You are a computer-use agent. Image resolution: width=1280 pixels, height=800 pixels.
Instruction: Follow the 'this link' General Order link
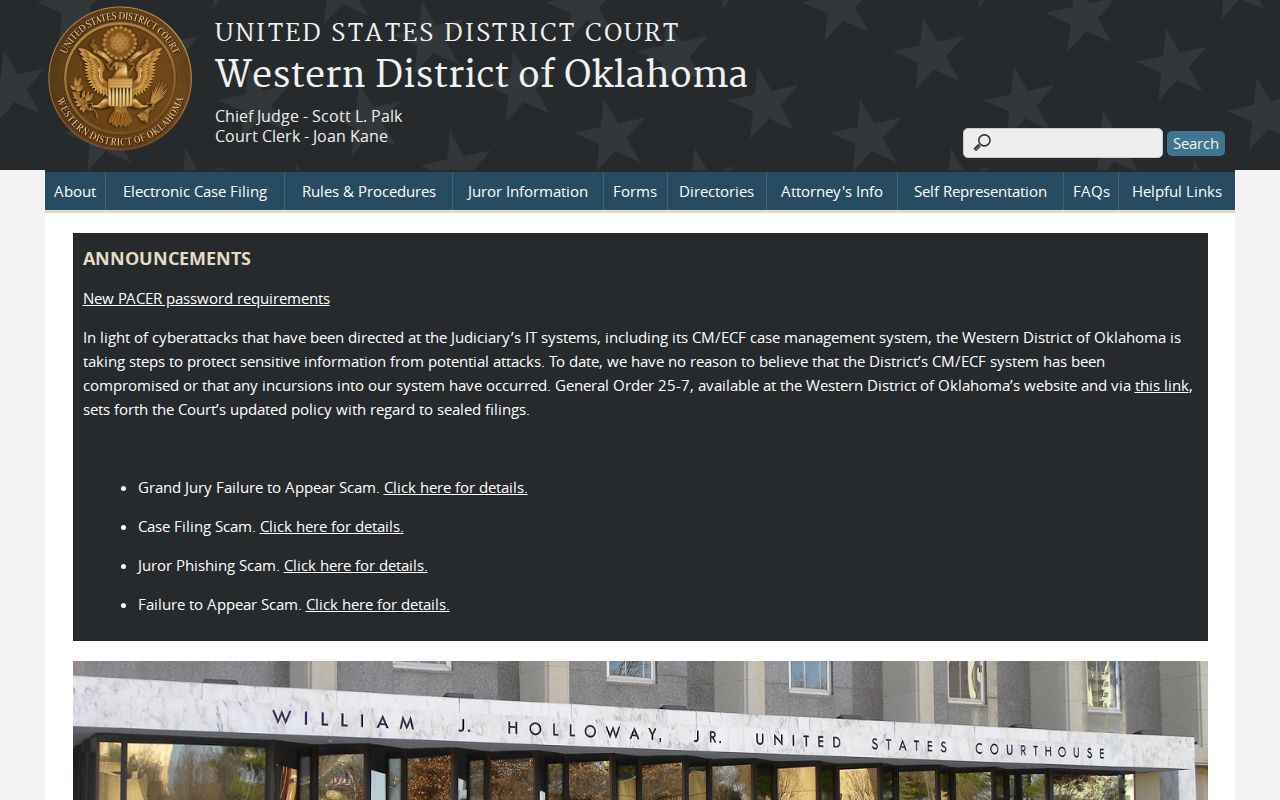pyautogui.click(x=1162, y=385)
